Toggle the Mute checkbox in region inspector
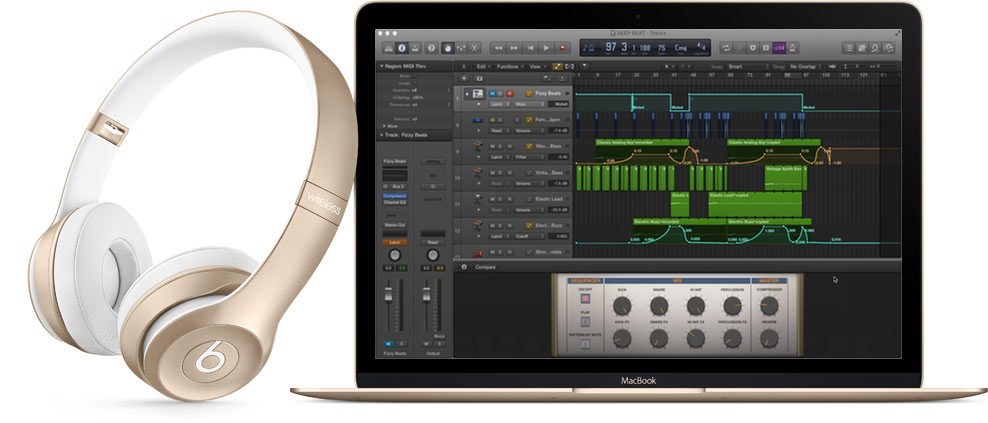 click(416, 76)
